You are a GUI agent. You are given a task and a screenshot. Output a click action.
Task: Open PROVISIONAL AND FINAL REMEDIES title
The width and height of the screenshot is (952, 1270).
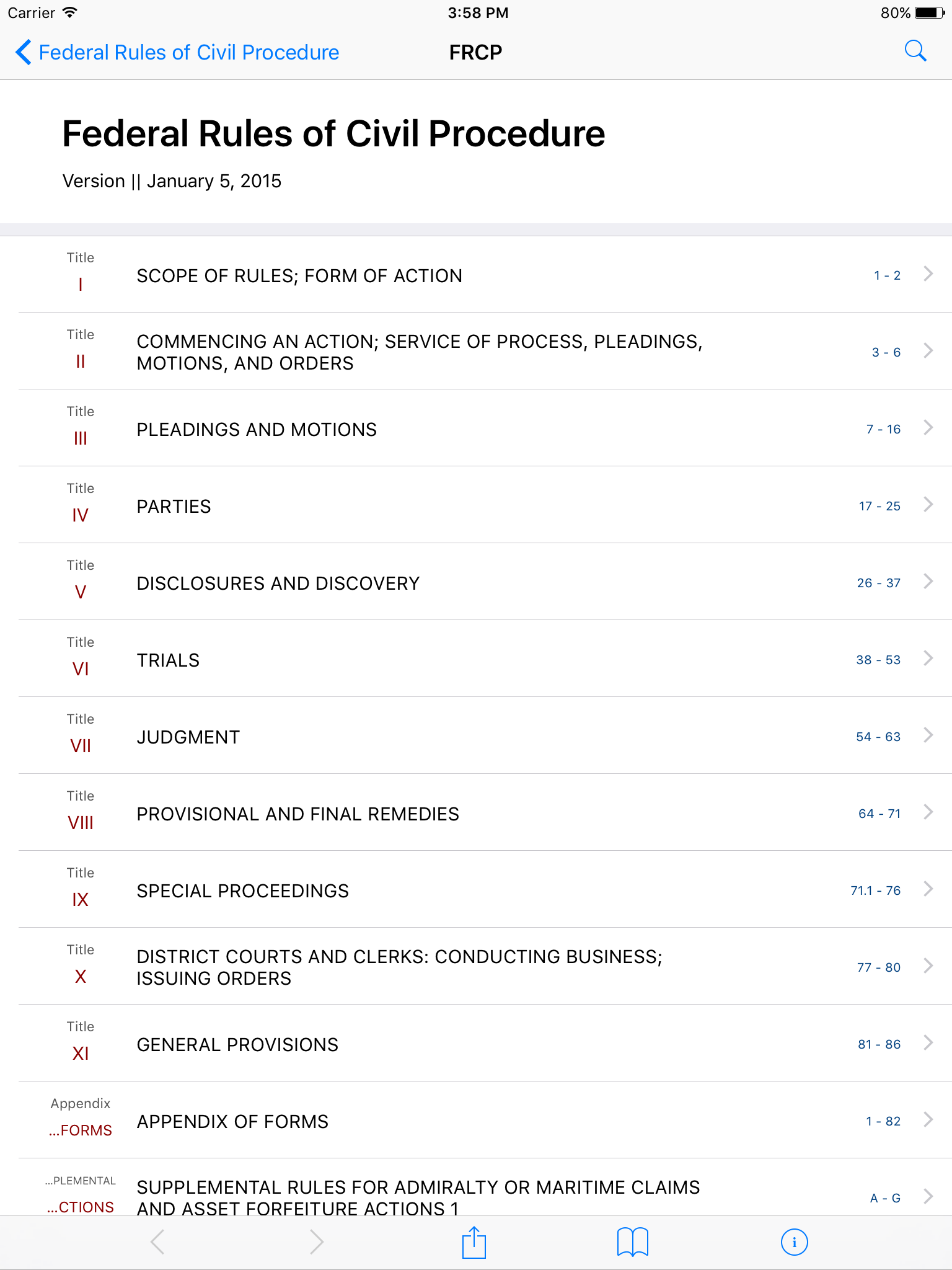tap(298, 814)
